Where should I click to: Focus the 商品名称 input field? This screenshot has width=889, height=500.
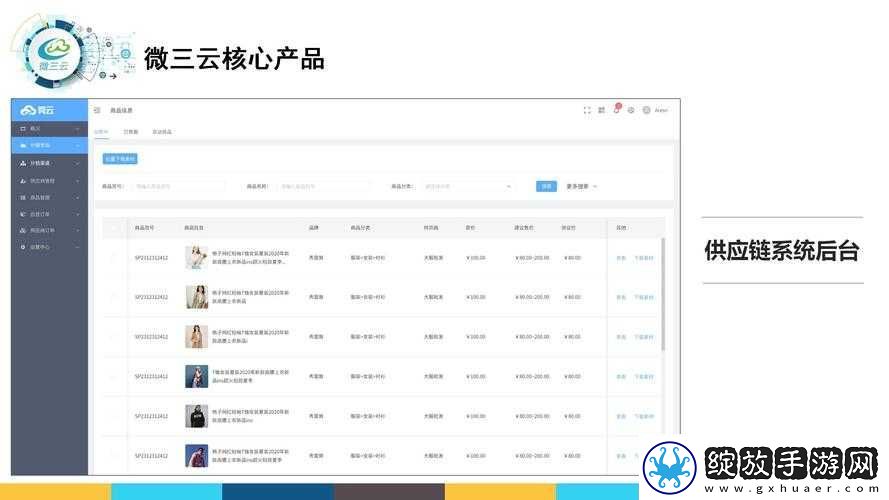point(323,186)
